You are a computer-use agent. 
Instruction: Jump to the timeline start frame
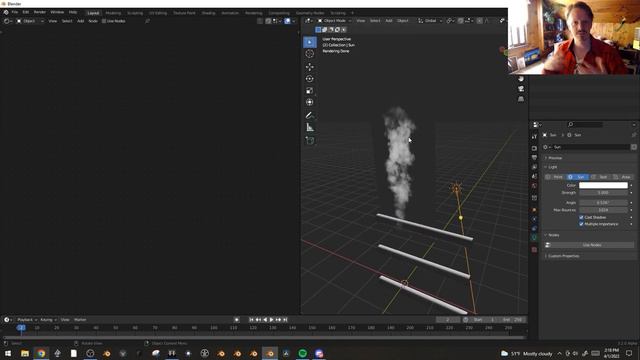pyautogui.click(x=251, y=320)
